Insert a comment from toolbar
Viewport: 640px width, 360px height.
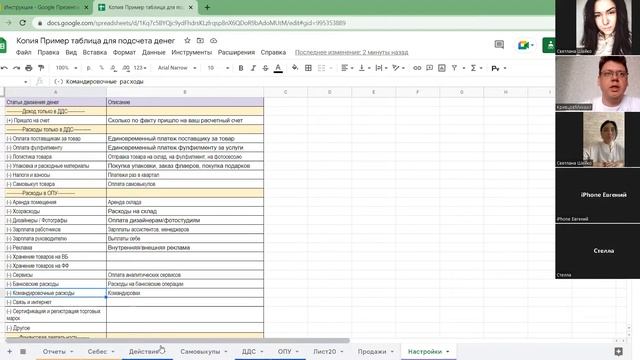tap(429, 68)
